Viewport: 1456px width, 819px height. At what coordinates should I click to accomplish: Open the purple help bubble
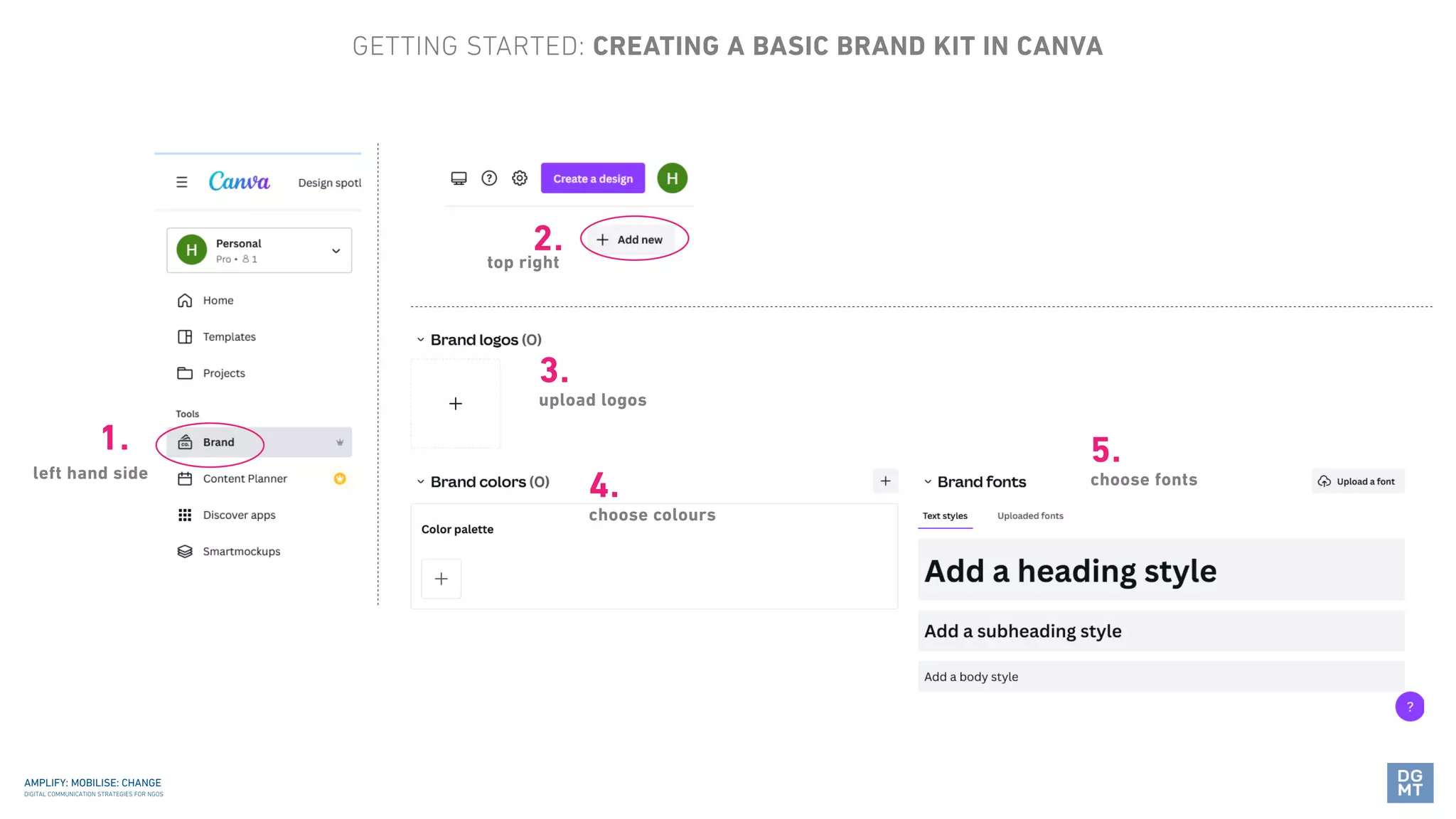(1410, 707)
